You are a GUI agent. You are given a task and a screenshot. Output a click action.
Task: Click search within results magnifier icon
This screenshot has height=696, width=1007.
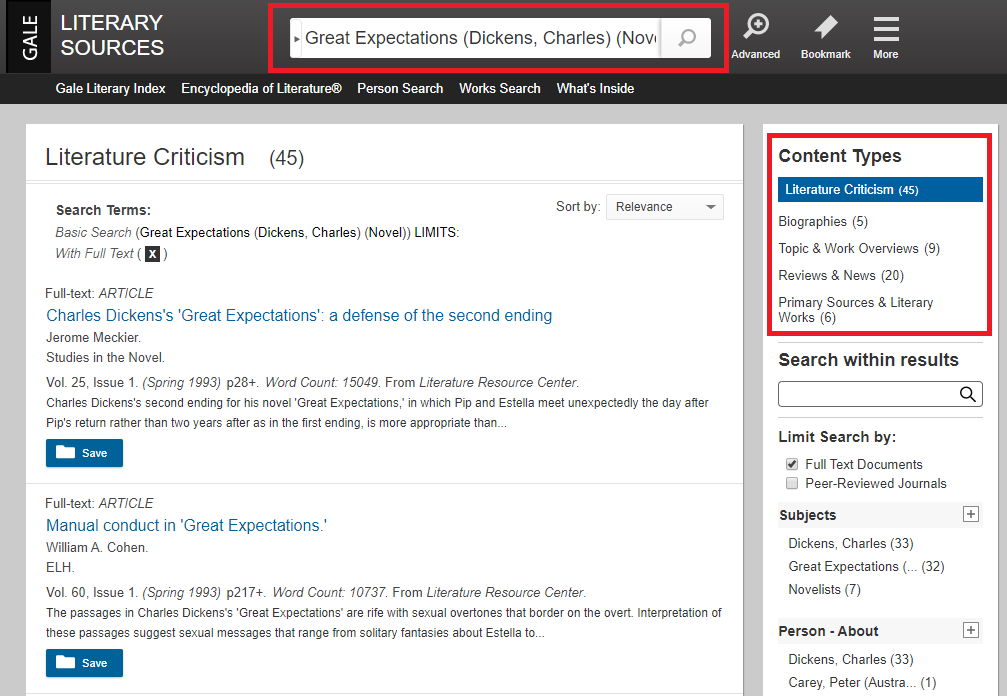(x=967, y=394)
